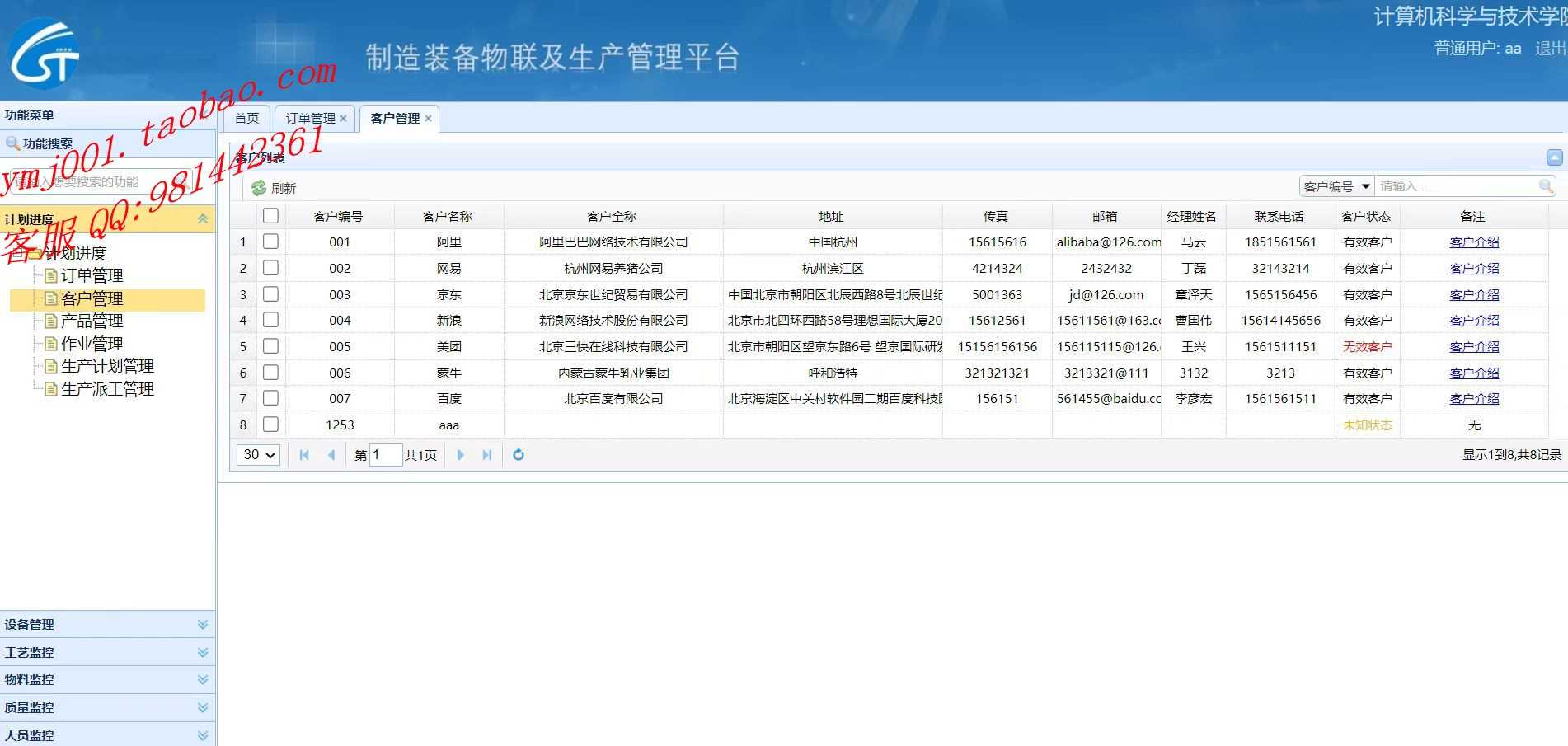Click the 刷新 button
This screenshot has width=1568, height=746.
(275, 188)
